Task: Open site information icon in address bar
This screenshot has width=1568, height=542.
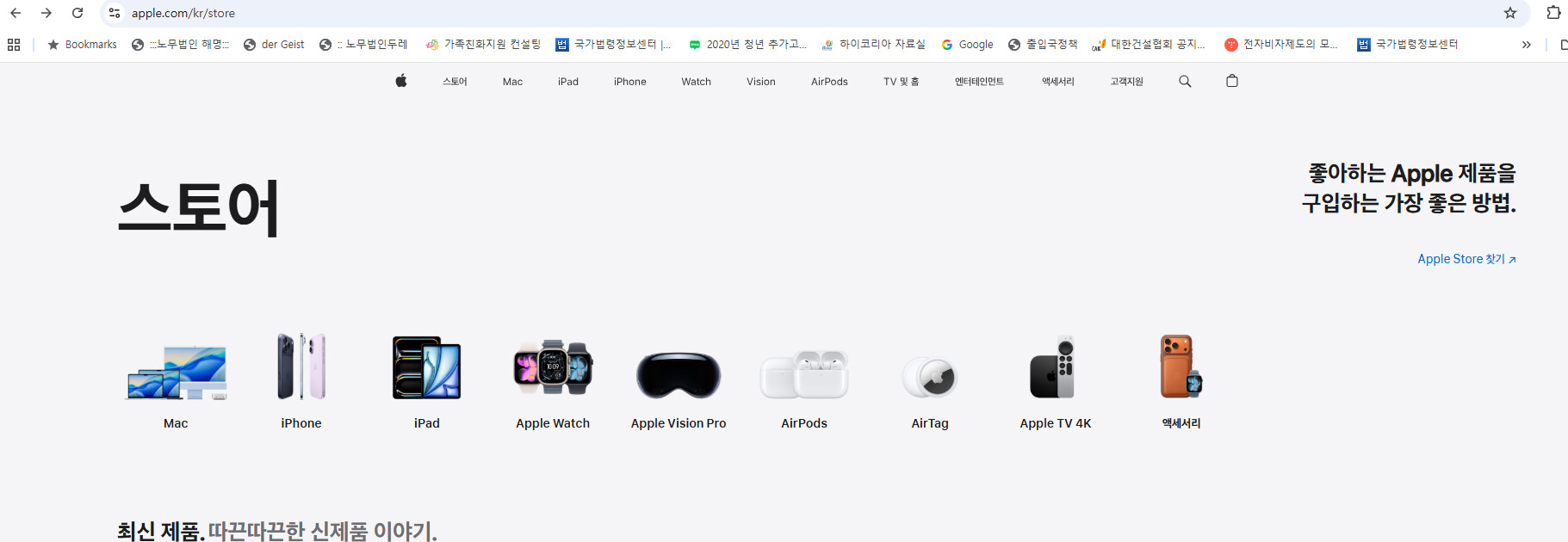Action: coord(115,13)
